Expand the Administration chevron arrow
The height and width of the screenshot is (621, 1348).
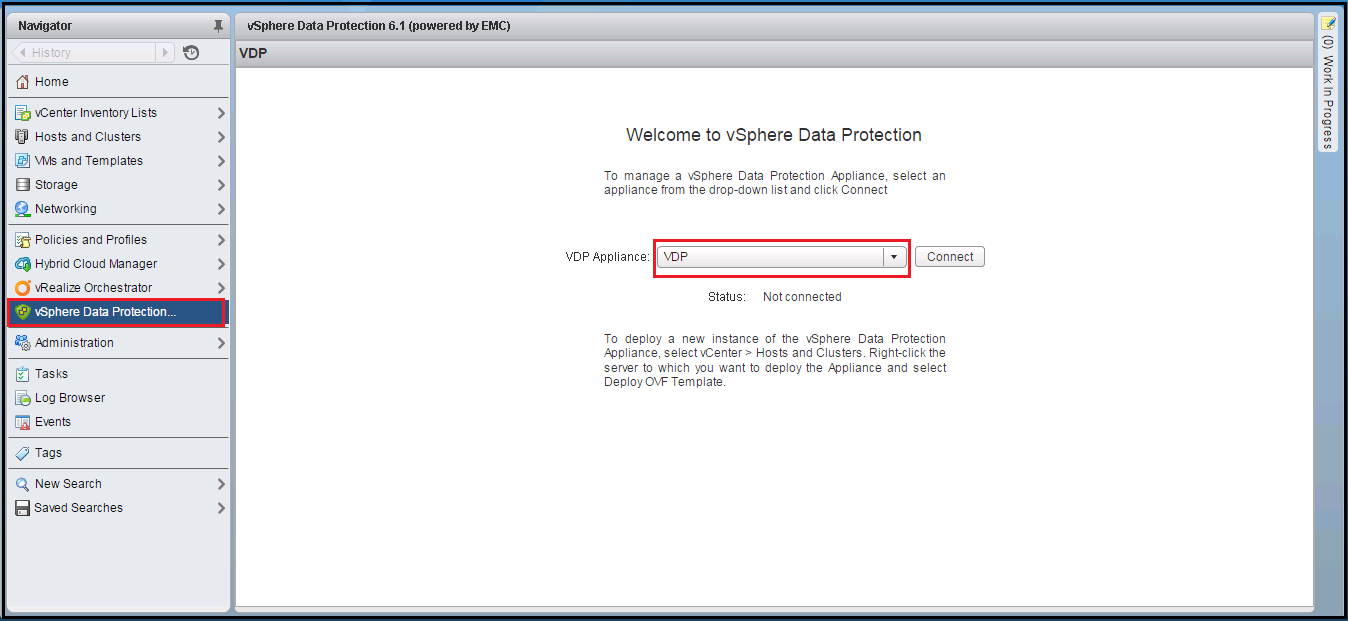click(x=221, y=343)
